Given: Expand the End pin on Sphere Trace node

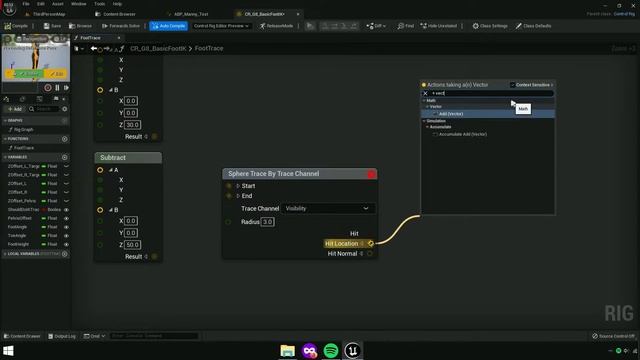Looking at the screenshot, I should click(x=238, y=196).
